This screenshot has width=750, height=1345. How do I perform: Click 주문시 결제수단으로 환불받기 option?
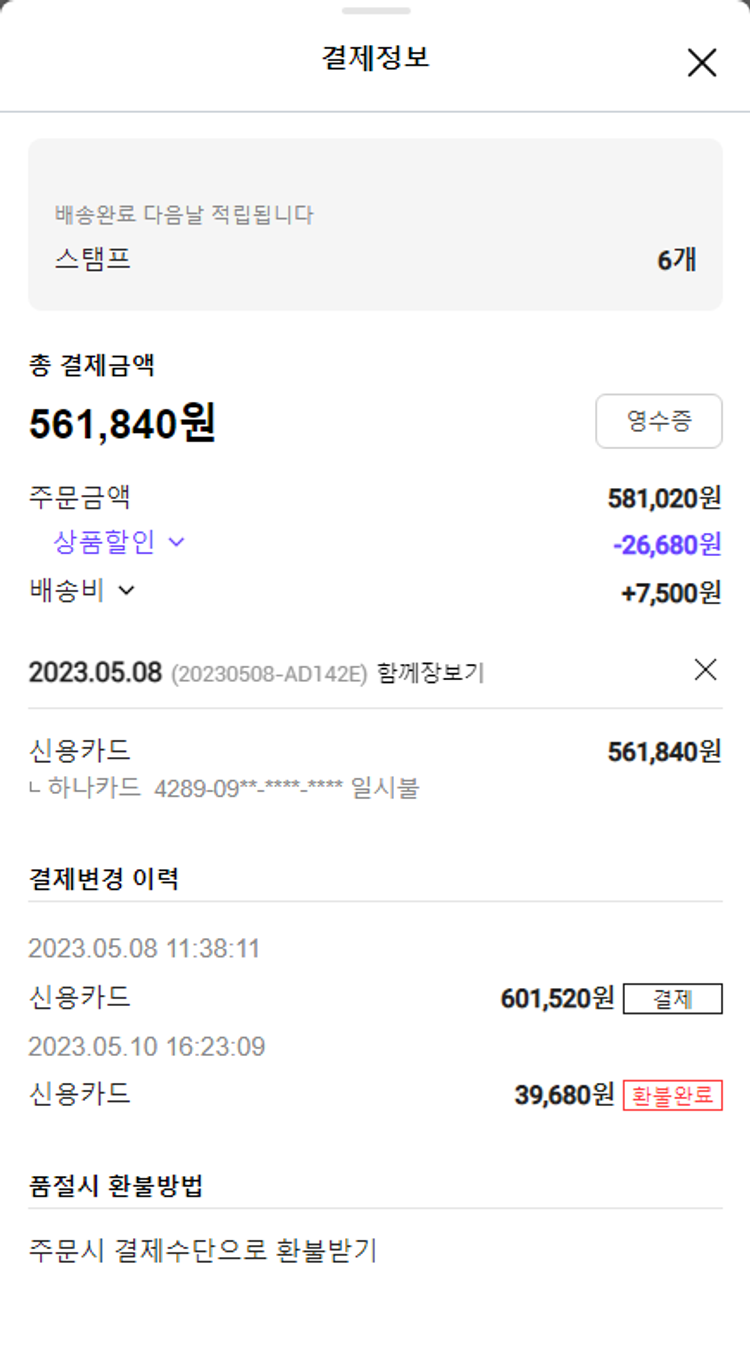(x=203, y=1250)
